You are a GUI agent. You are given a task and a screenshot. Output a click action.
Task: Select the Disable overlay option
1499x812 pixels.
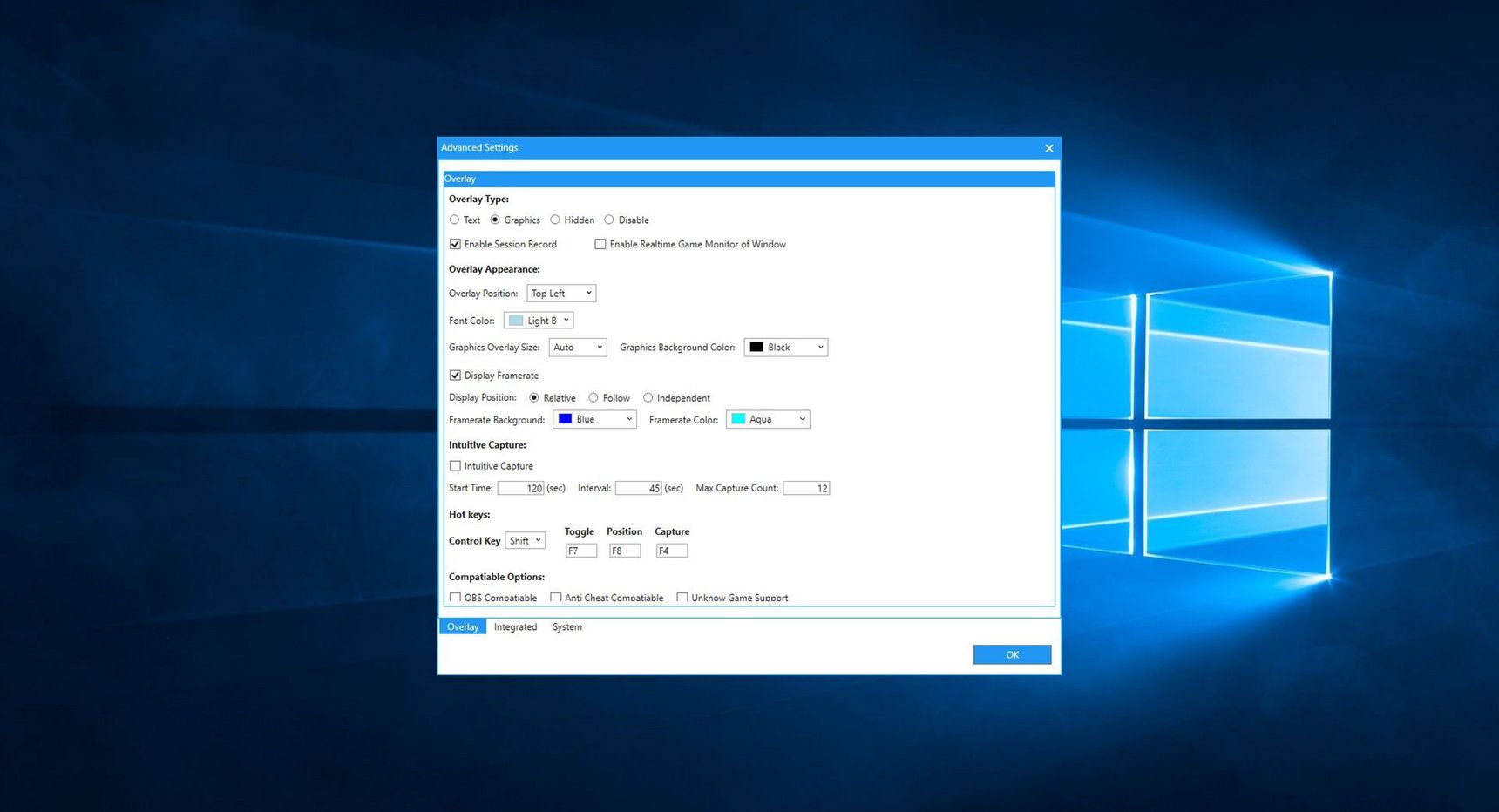click(609, 220)
